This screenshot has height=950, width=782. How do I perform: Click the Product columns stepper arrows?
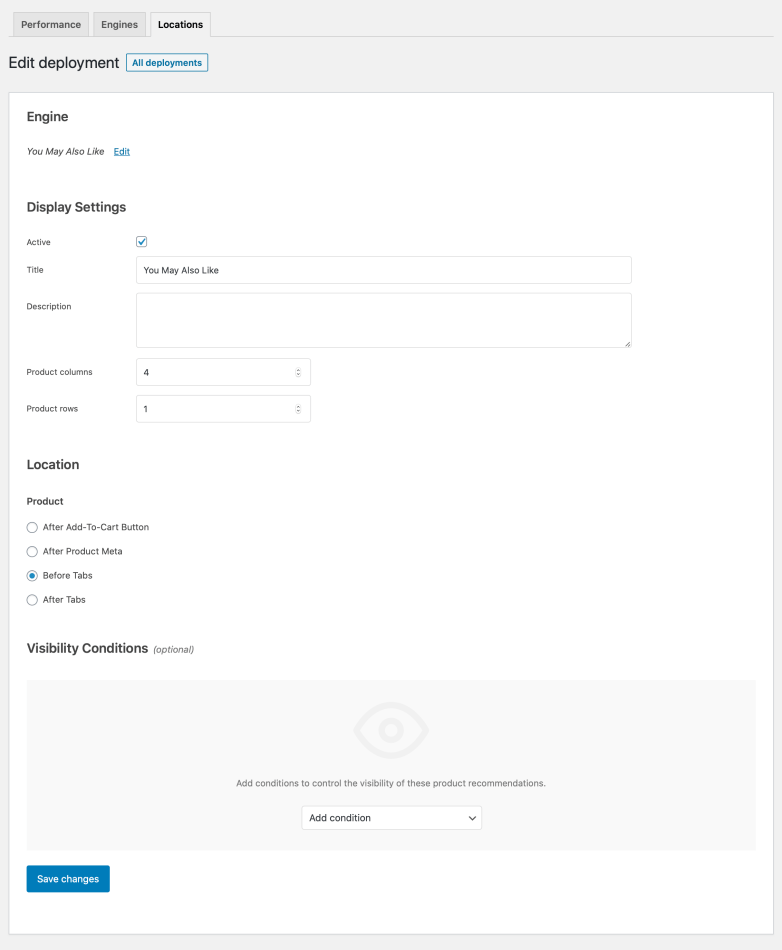[298, 372]
